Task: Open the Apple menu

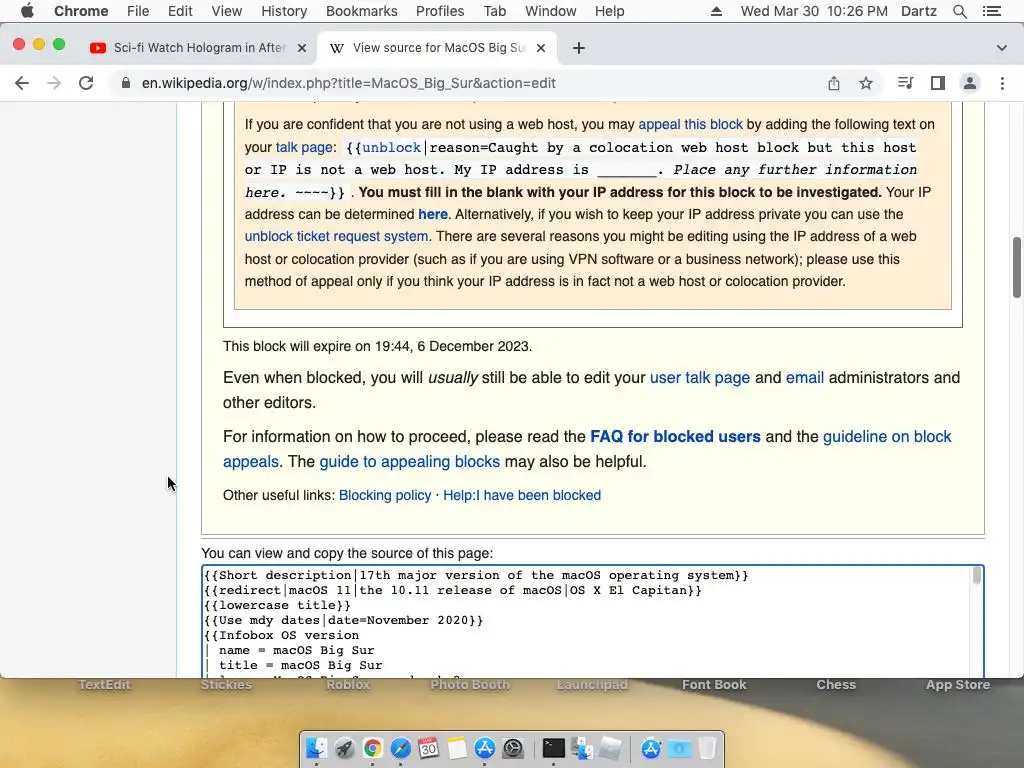Action: tap(27, 11)
